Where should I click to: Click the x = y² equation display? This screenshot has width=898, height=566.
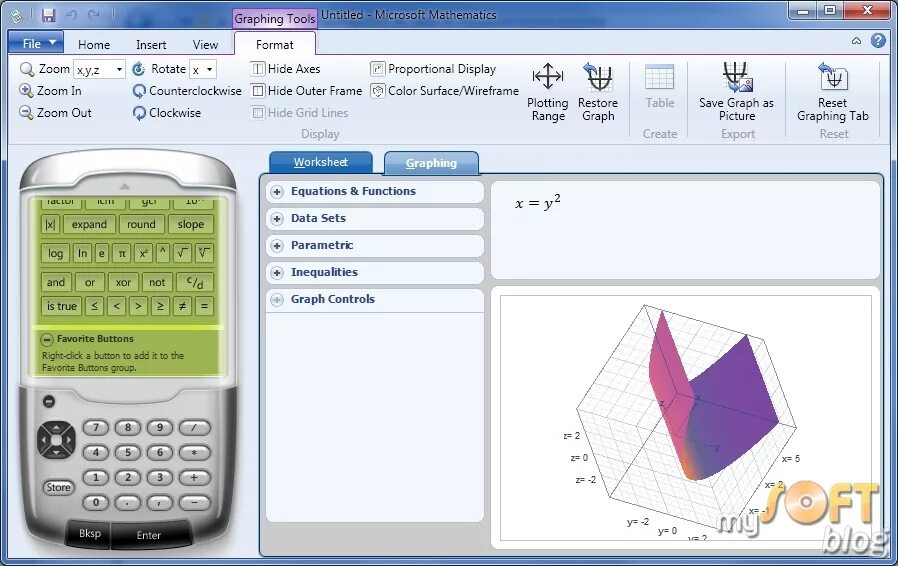click(538, 202)
